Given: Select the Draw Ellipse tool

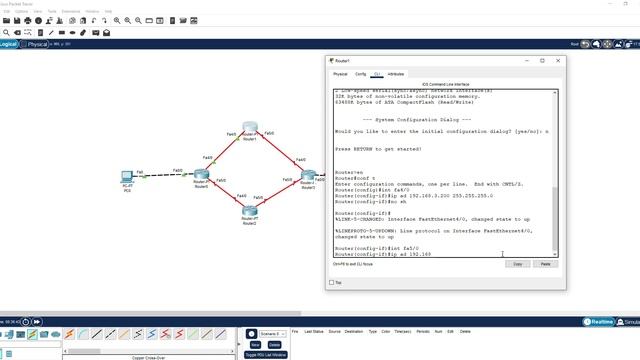Looking at the screenshot, I should pos(73,33).
